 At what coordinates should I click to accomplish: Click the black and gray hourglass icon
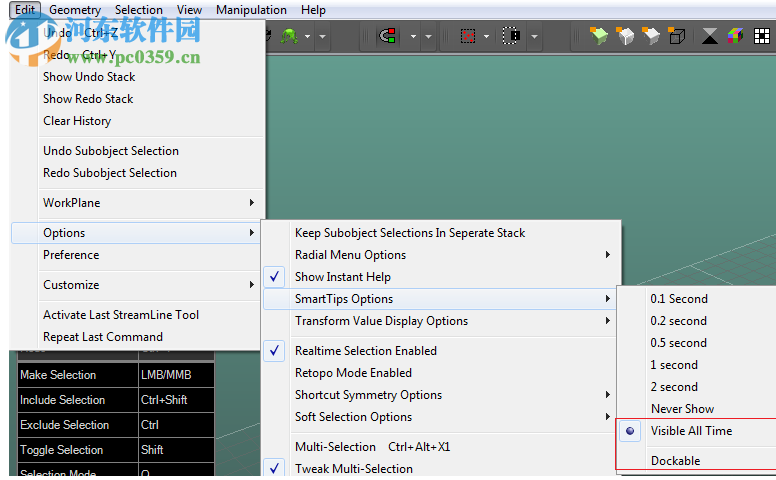(710, 36)
